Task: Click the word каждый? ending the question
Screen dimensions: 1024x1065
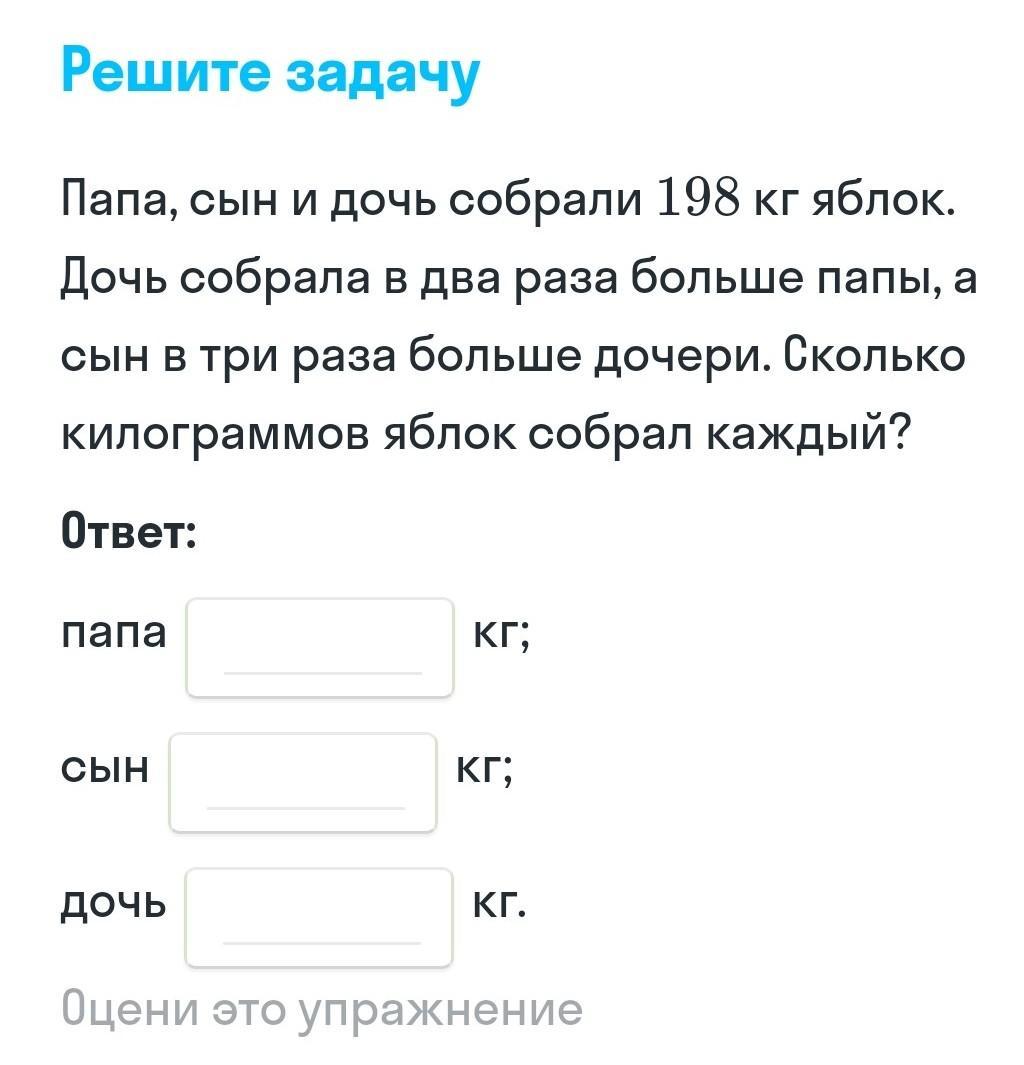Action: (807, 435)
